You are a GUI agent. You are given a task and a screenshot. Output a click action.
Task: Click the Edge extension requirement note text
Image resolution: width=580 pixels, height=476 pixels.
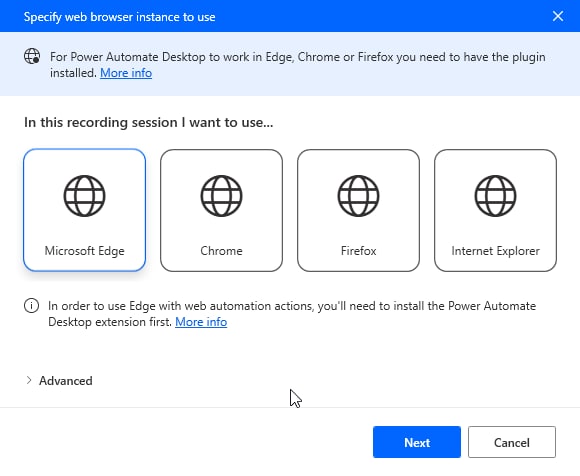click(x=292, y=314)
